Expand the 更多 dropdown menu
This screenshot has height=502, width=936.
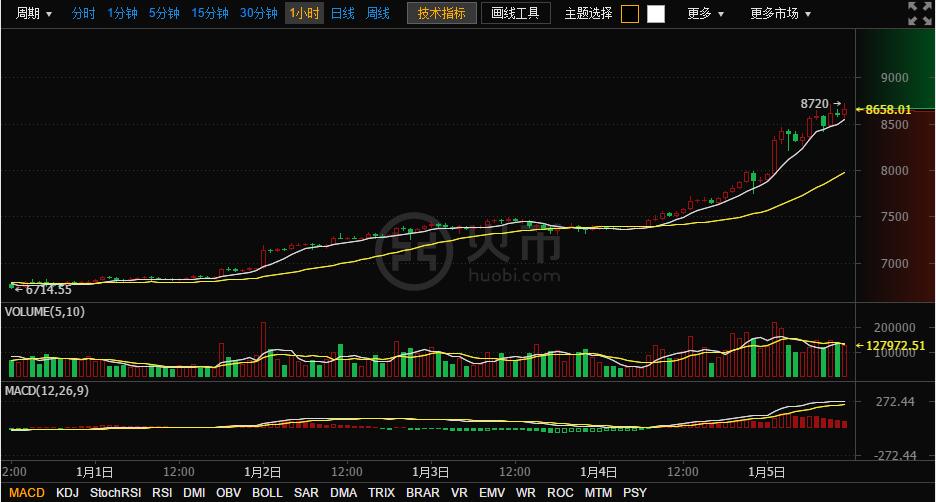pos(705,13)
